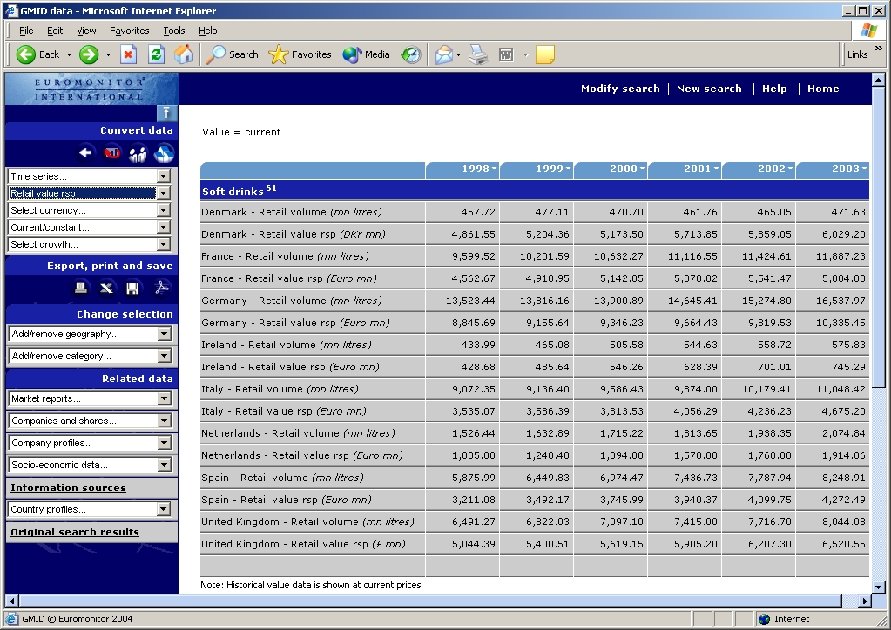Click the back arrow icon under Convert data

86,152
